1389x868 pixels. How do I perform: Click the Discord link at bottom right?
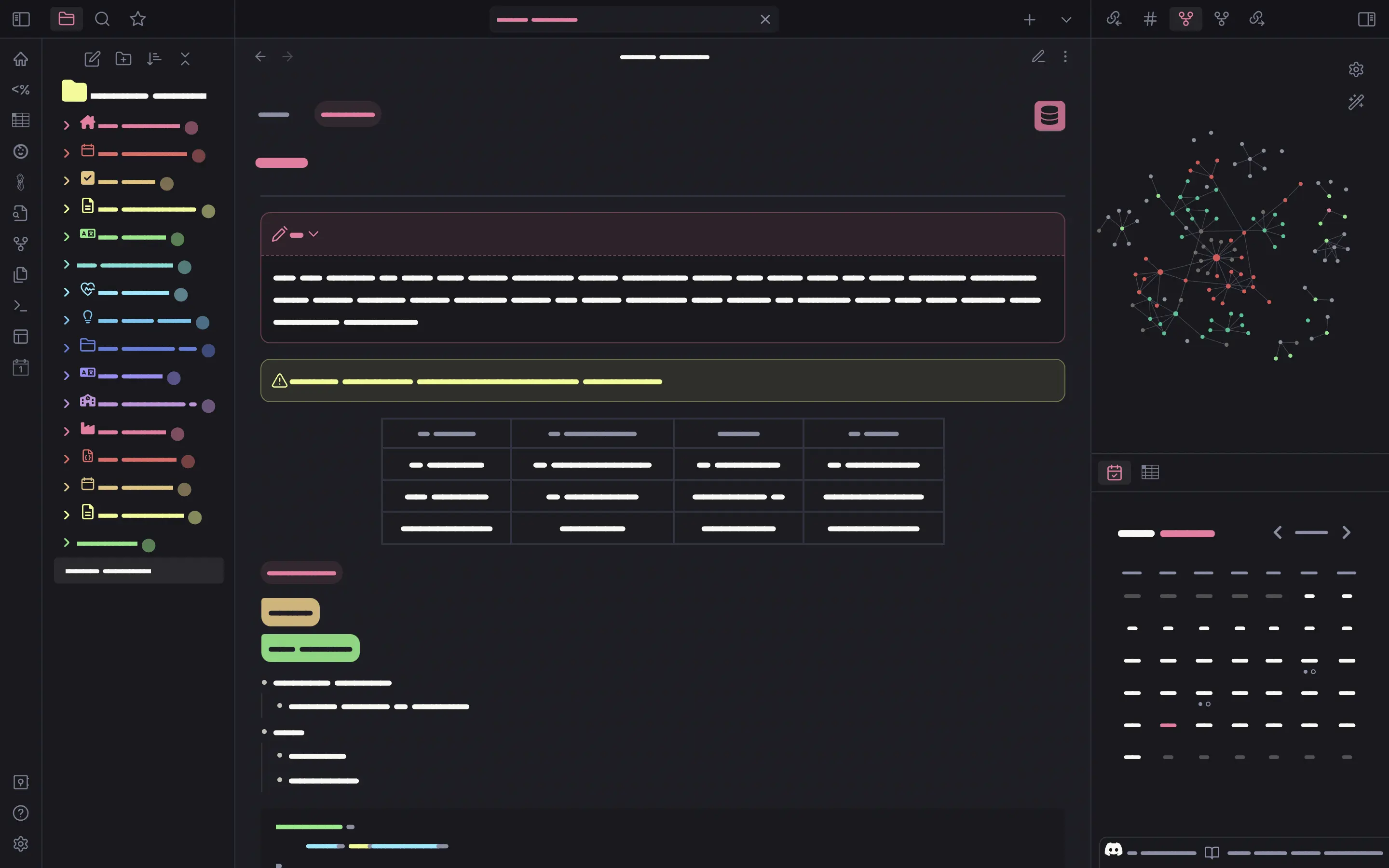(x=1114, y=850)
